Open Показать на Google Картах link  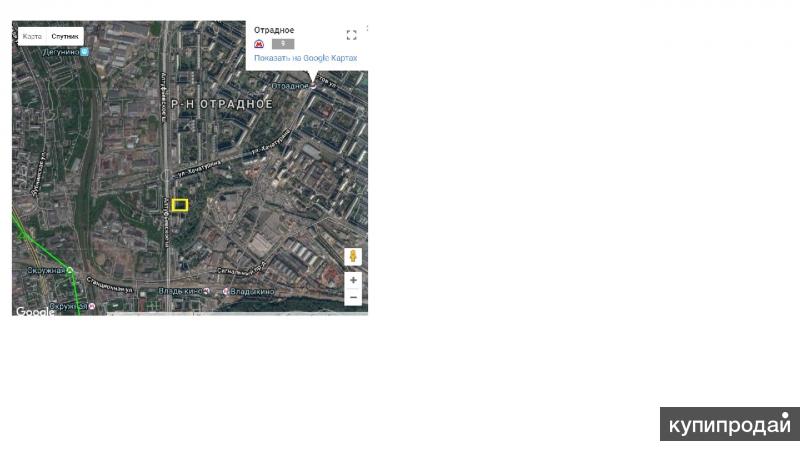click(306, 58)
